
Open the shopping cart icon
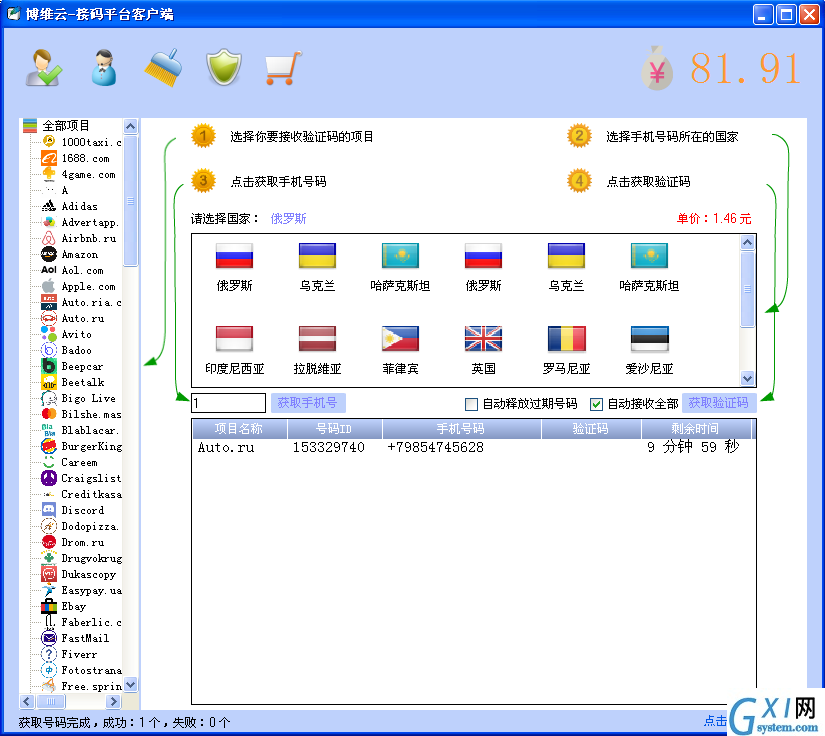pyautogui.click(x=284, y=68)
